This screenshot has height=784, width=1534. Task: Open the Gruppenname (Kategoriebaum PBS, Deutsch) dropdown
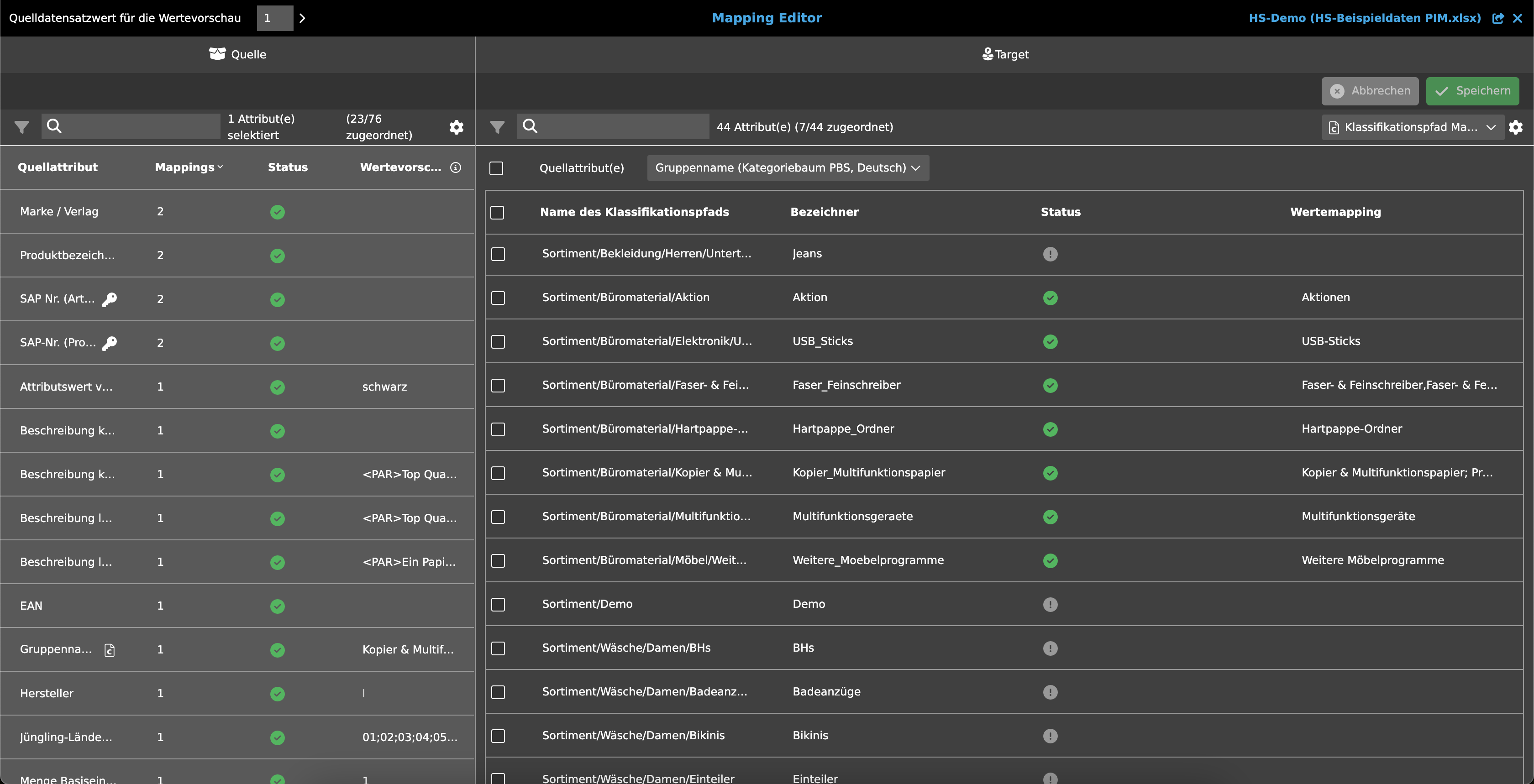tap(787, 168)
